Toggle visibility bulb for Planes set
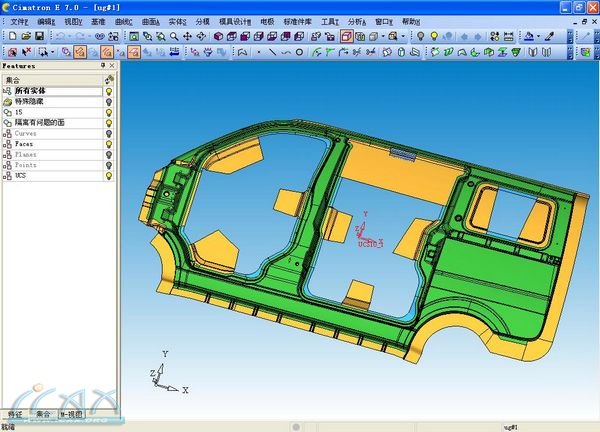Viewport: 600px width, 432px height. coord(109,155)
